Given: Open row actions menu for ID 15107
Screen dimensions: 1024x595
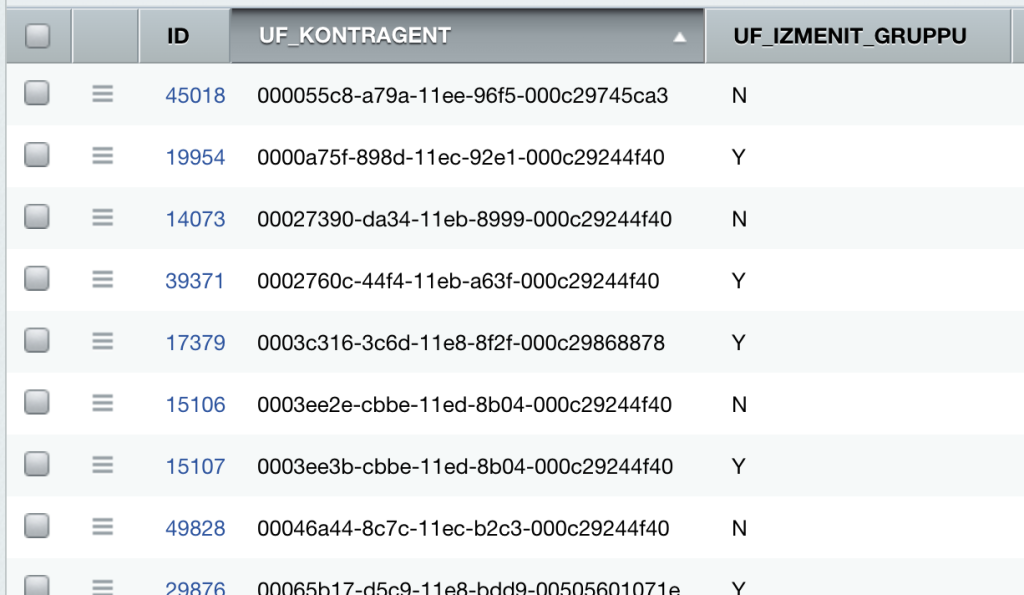Looking at the screenshot, I should (x=103, y=465).
